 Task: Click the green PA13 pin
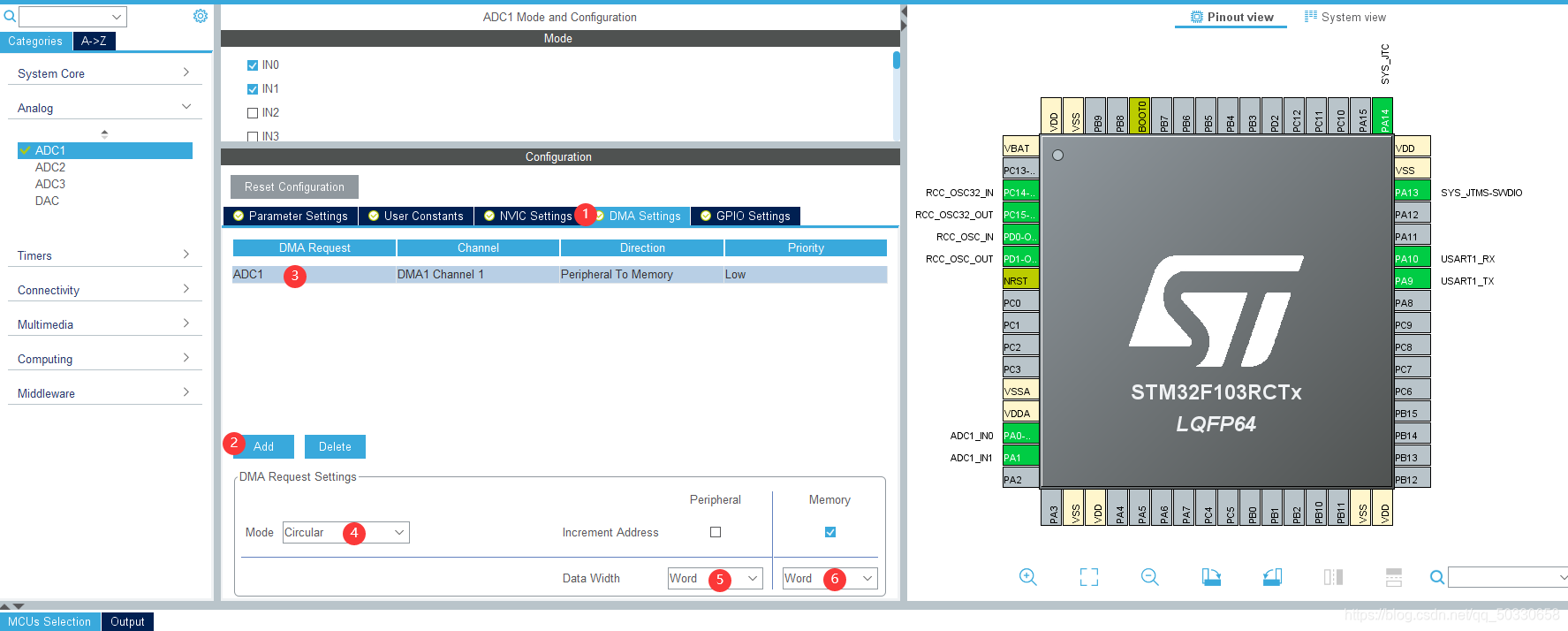(1413, 192)
